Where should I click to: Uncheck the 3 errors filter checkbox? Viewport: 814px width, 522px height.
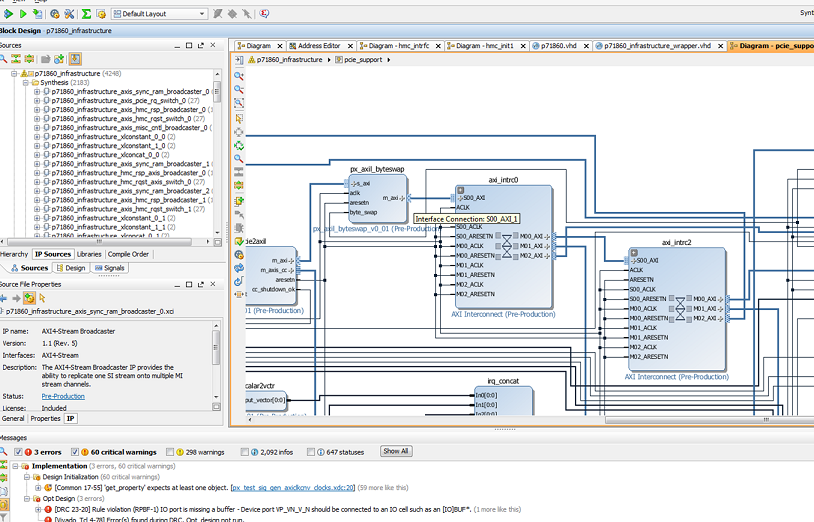(18, 452)
